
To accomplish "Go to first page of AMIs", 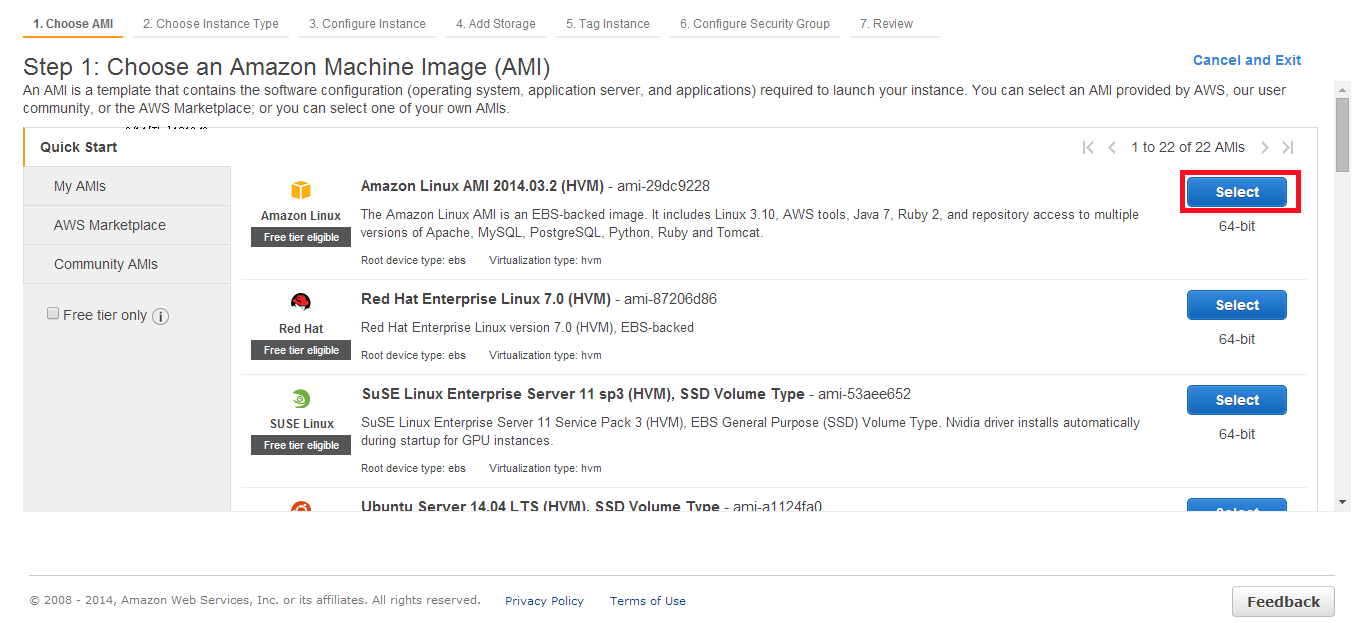I will pyautogui.click(x=1088, y=148).
